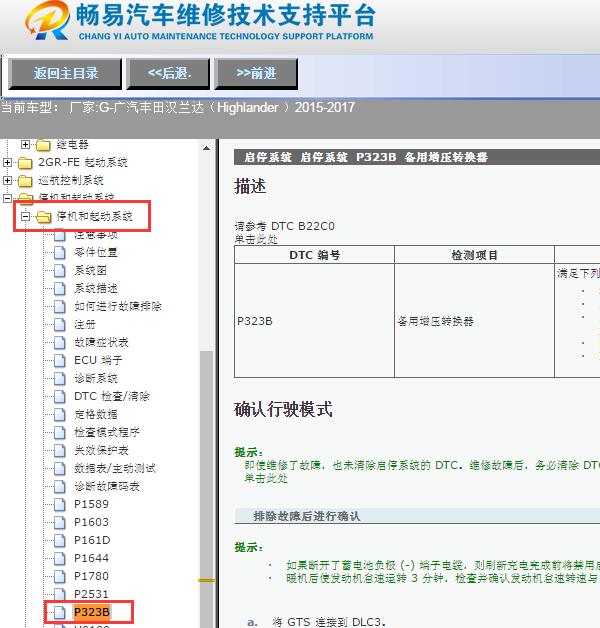Select the highlighted P323B code entry
The image size is (600, 628).
pos(92,612)
